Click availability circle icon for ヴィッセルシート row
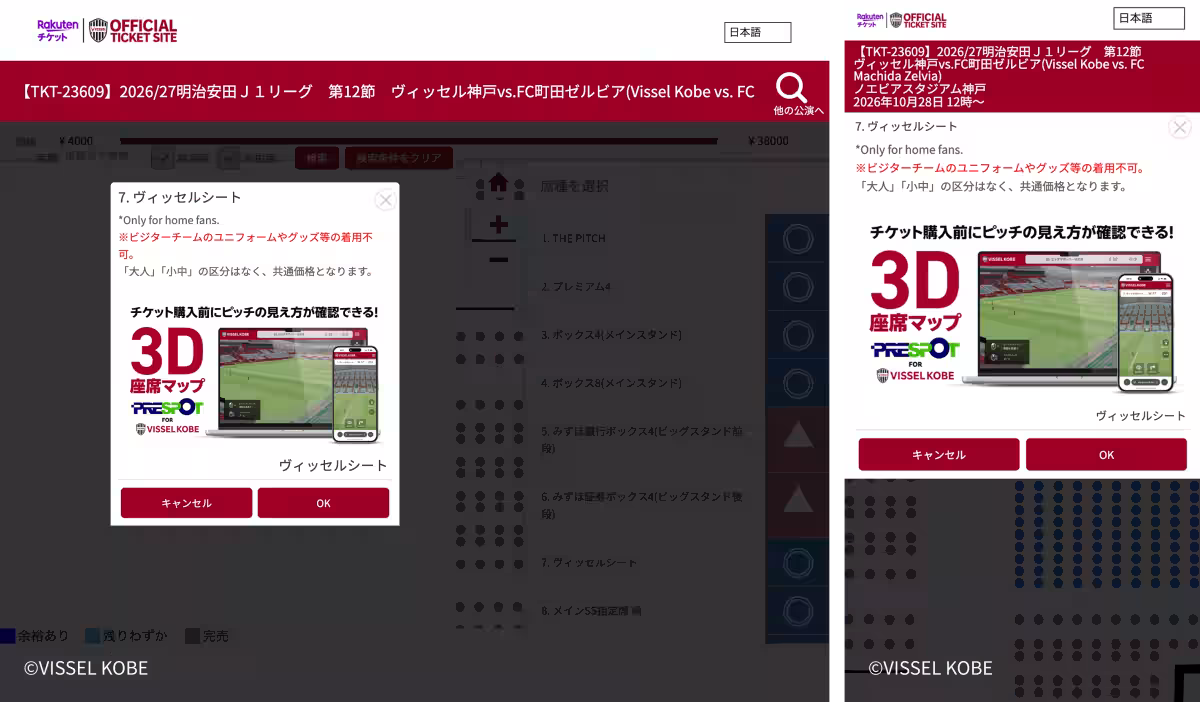This screenshot has width=1200, height=702. (x=797, y=564)
